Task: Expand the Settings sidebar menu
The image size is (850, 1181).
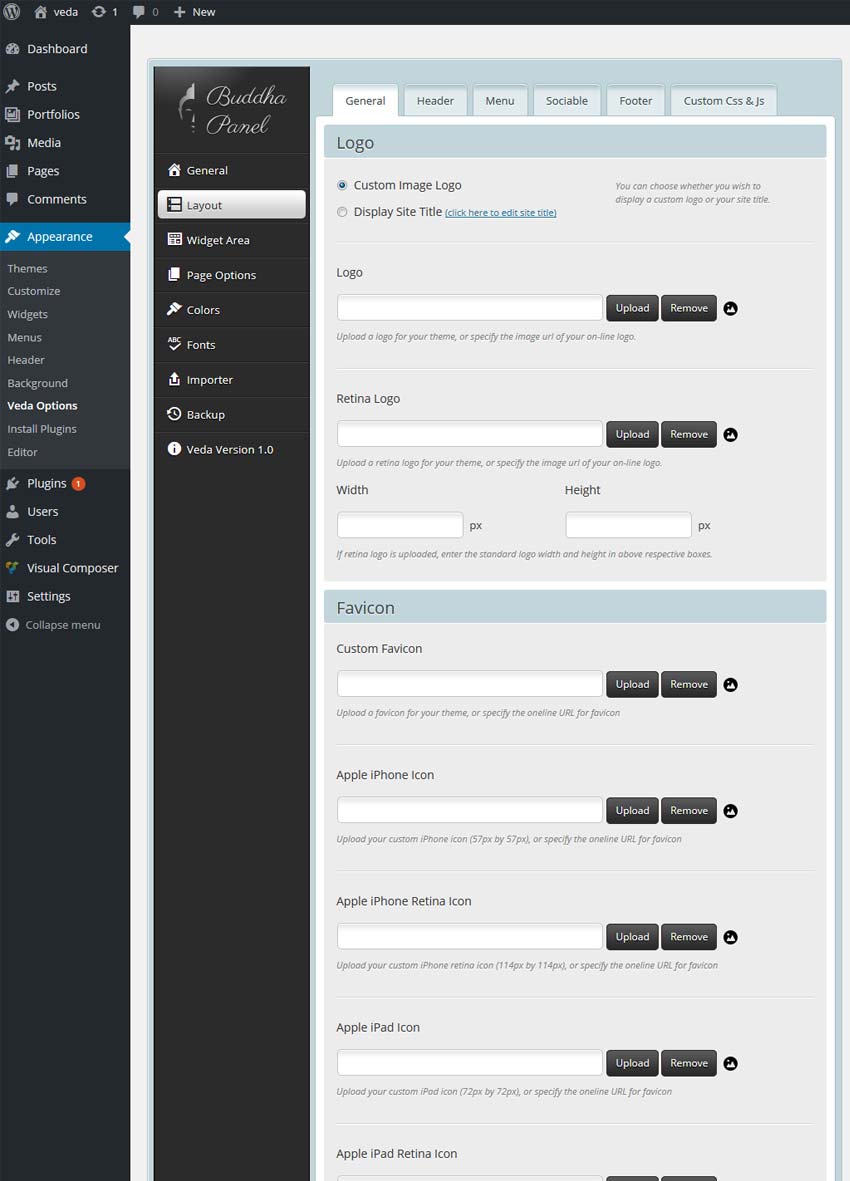Action: point(45,596)
